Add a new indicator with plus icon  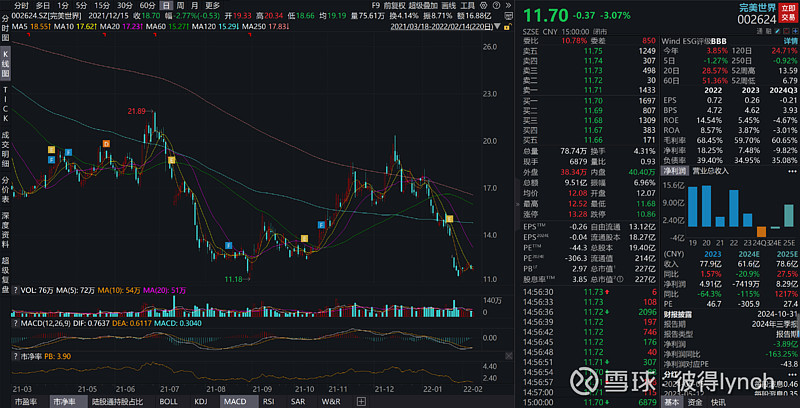pyautogui.click(x=361, y=401)
